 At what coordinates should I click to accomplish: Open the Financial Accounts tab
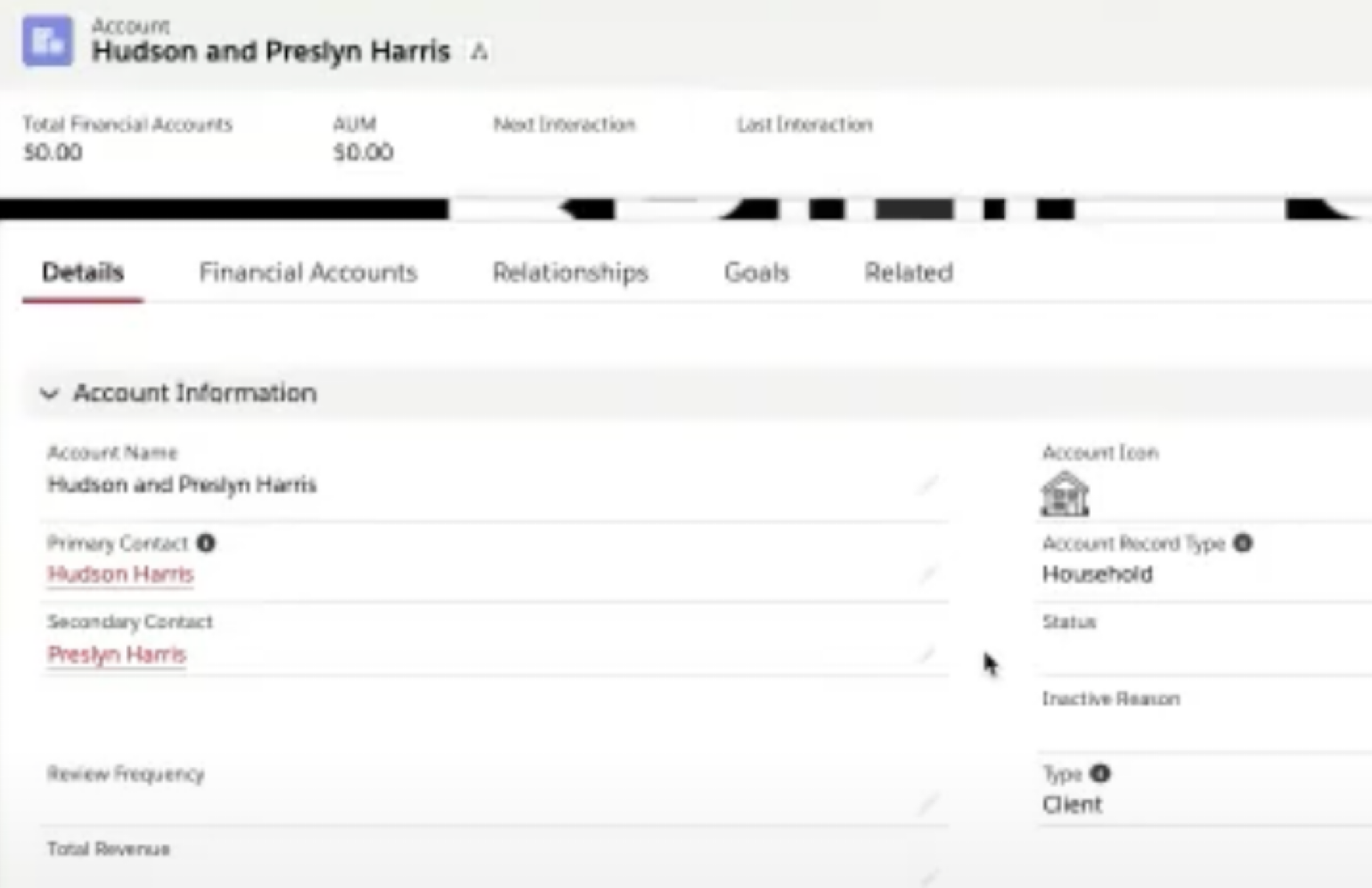click(308, 273)
